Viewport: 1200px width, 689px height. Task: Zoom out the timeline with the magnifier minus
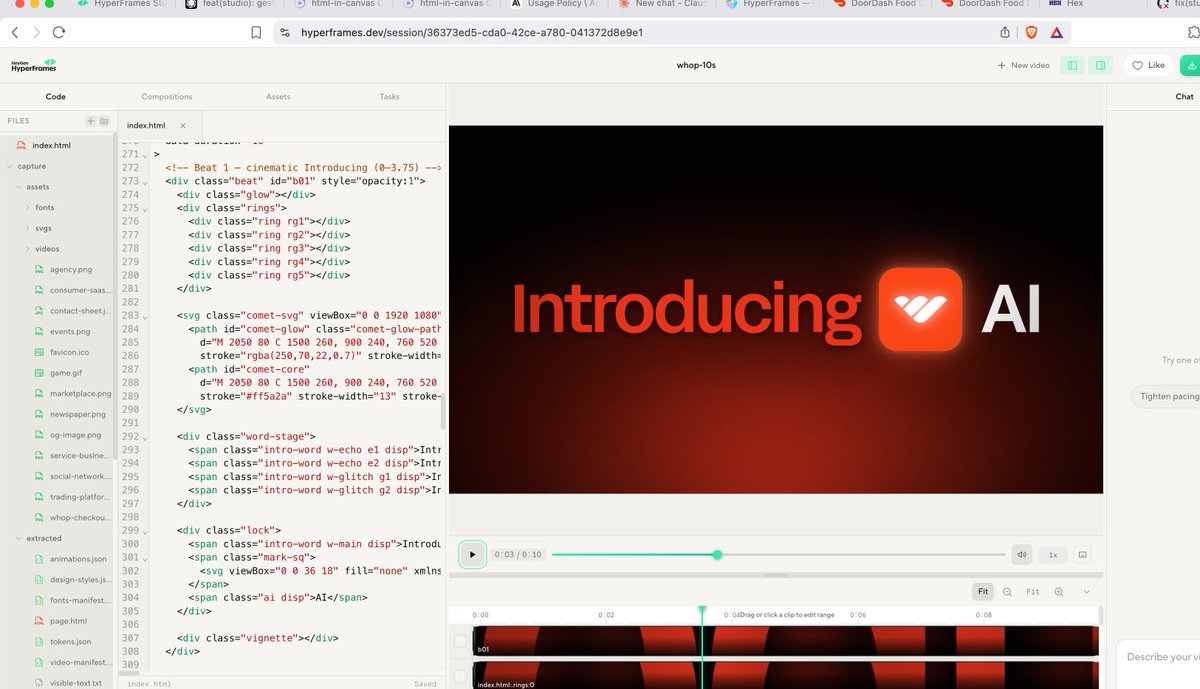1007,592
